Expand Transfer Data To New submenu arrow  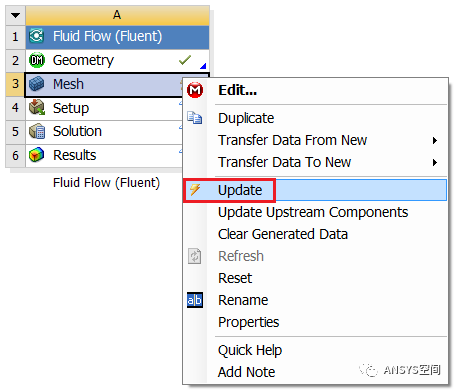[x=435, y=163]
